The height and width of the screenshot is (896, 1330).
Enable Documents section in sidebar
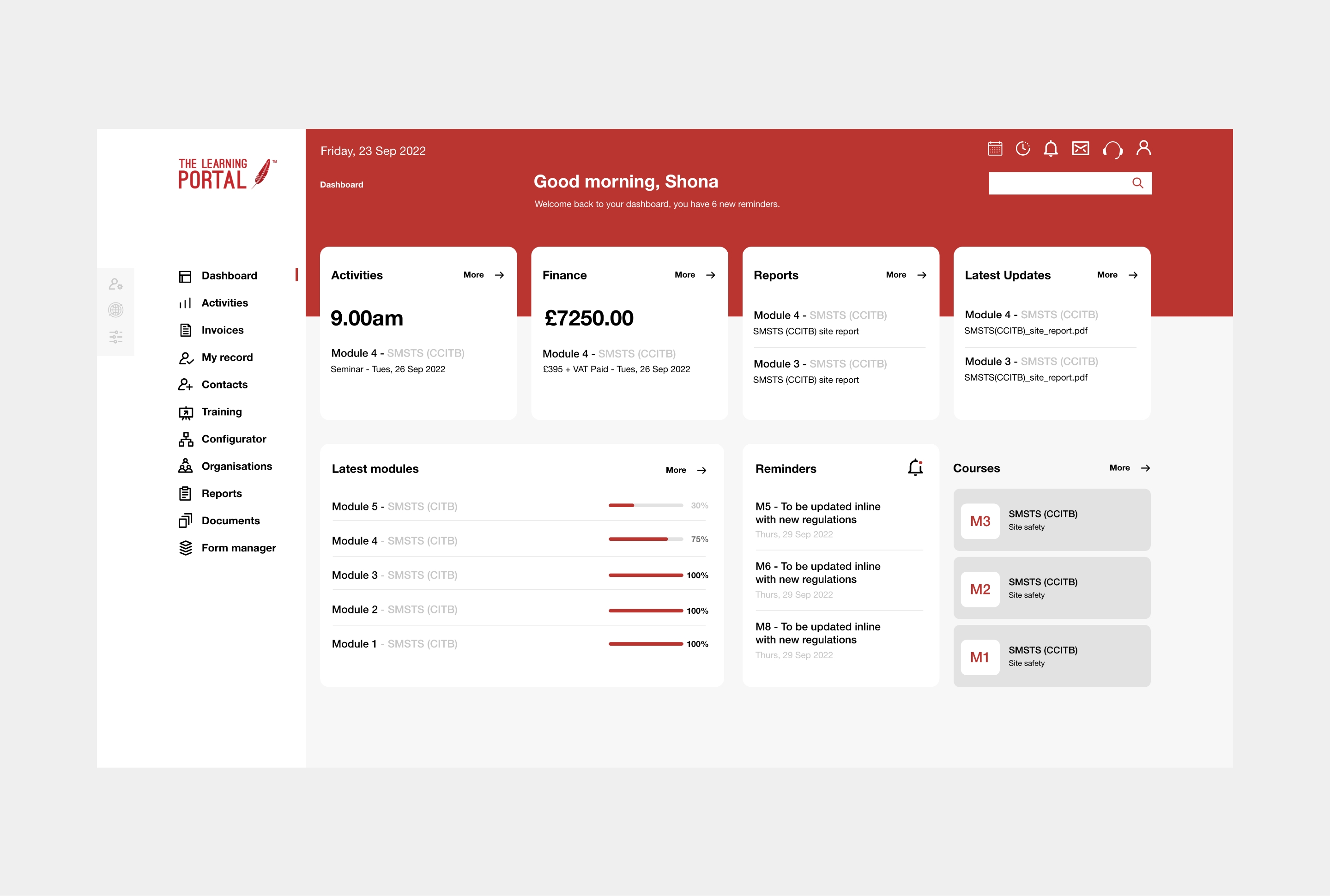231,520
